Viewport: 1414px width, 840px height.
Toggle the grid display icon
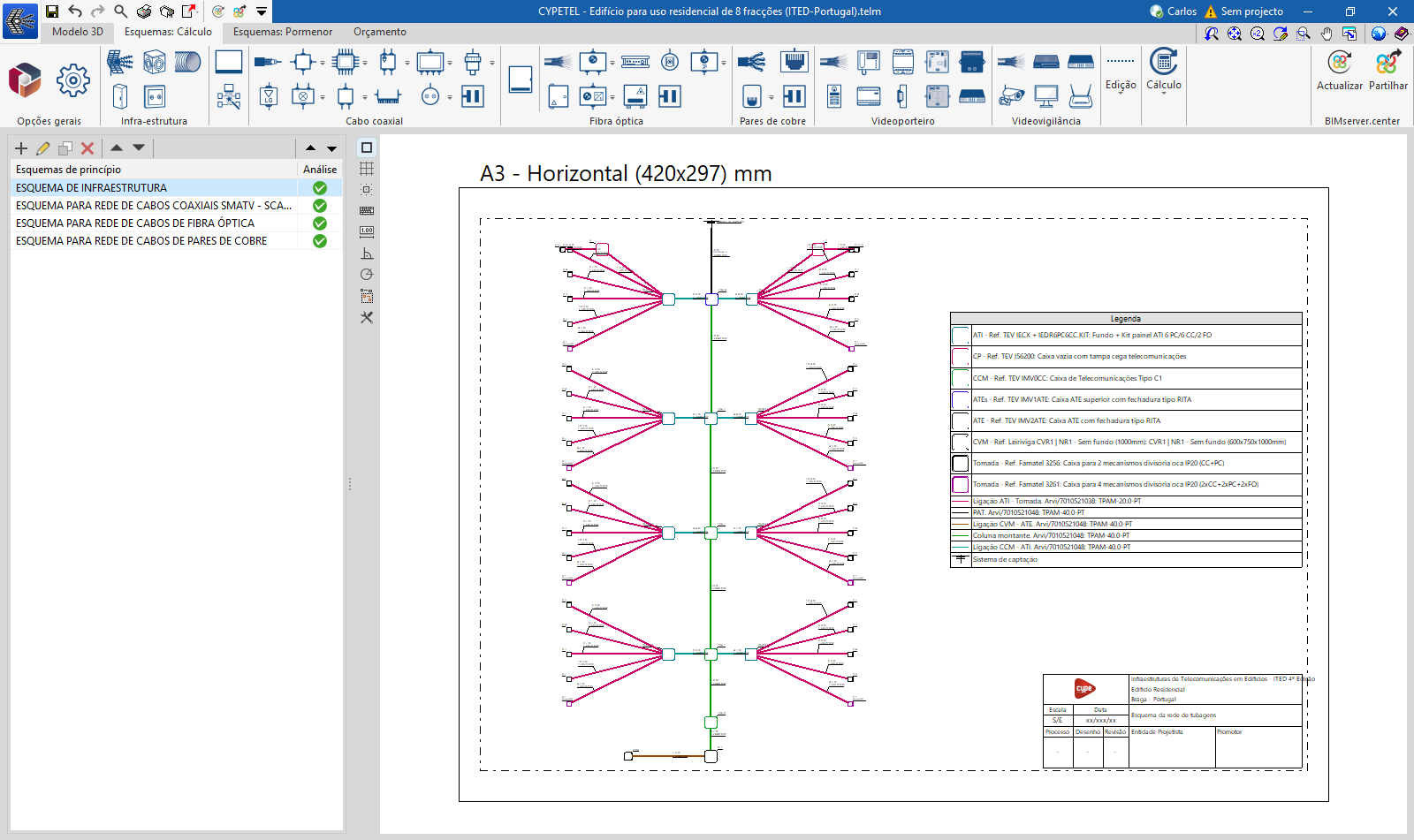[367, 169]
